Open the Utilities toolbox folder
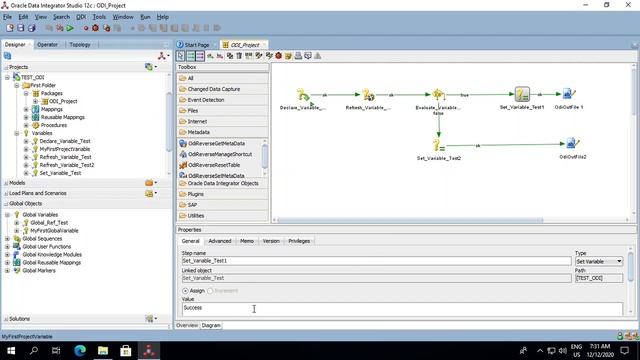The height and width of the screenshot is (360, 640). 223,216
